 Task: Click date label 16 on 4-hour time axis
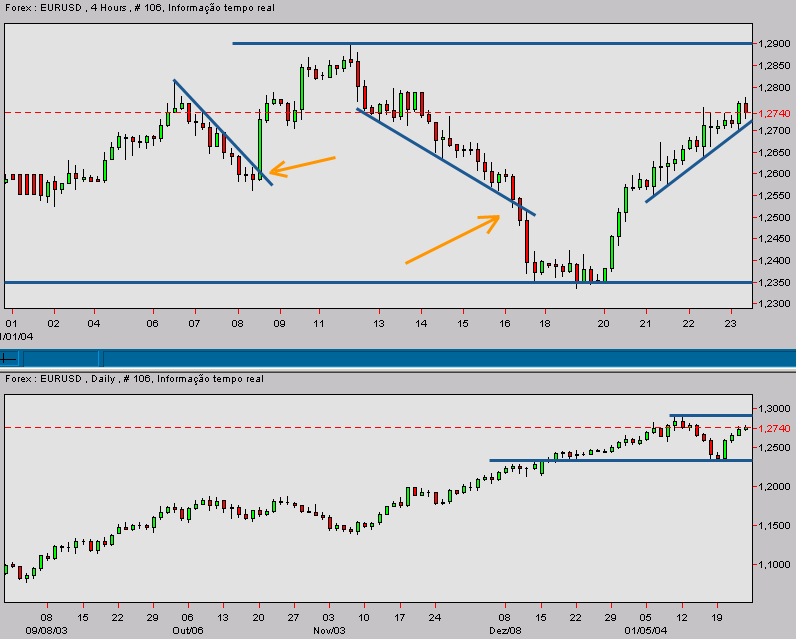tap(505, 323)
